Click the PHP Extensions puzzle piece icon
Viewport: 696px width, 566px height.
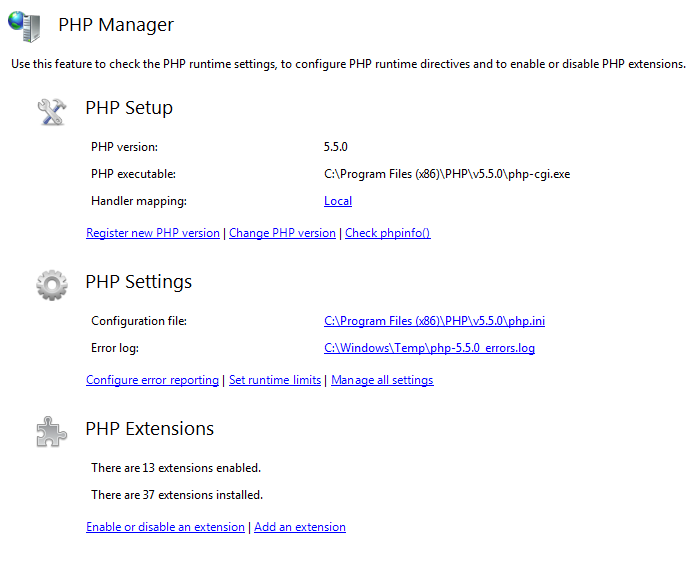click(x=51, y=431)
